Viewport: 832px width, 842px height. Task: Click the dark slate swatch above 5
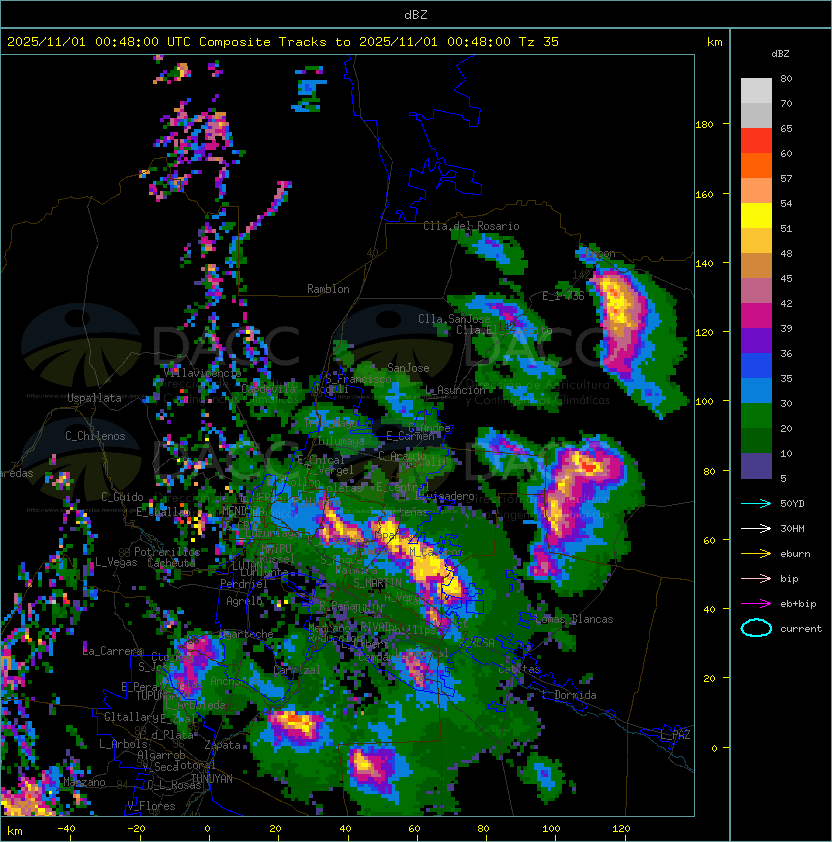click(x=756, y=466)
